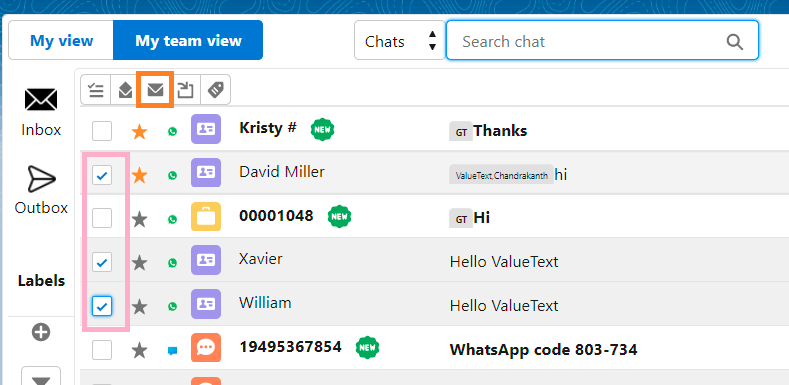789x385 pixels.
Task: Click NEW badge next to 00001048
Action: [x=340, y=217]
